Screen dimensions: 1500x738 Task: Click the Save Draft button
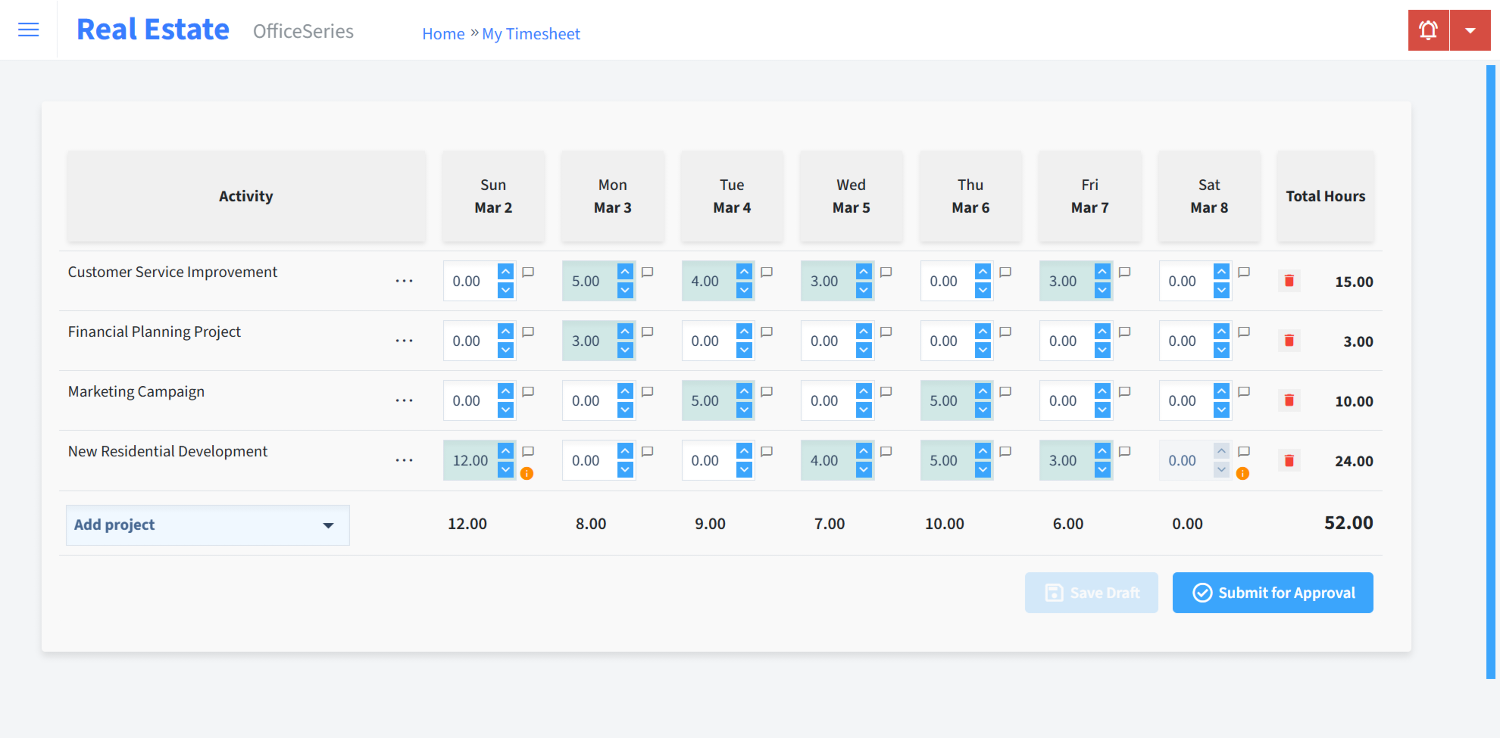tap(1091, 592)
